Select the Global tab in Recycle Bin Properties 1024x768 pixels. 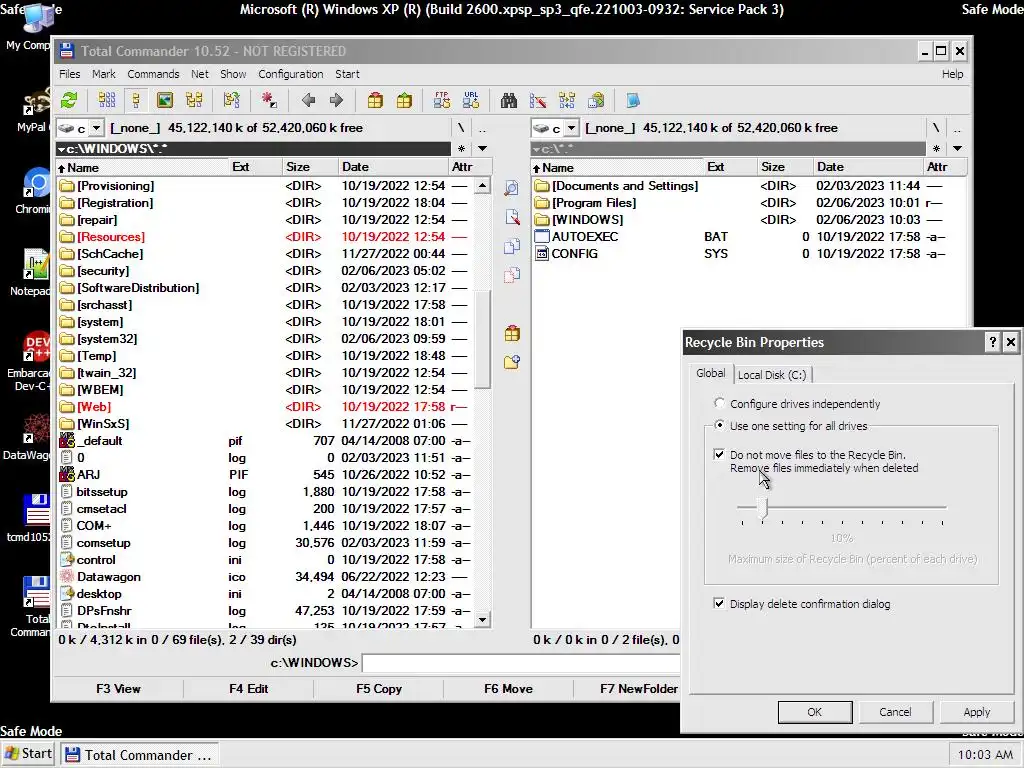[x=711, y=373]
